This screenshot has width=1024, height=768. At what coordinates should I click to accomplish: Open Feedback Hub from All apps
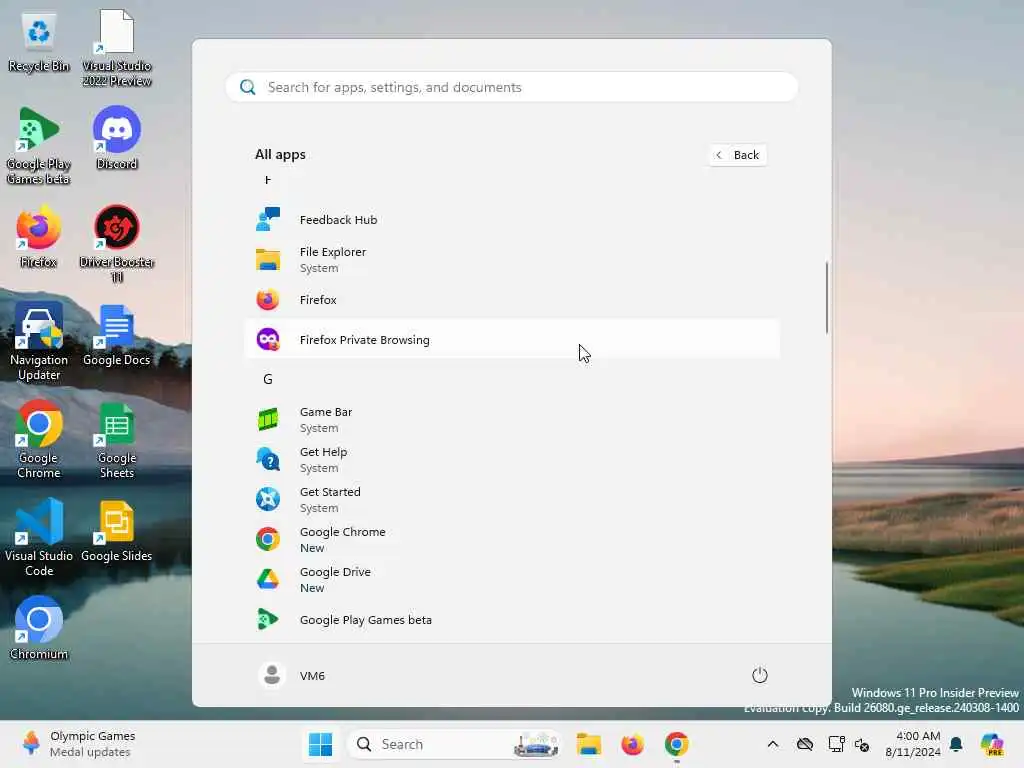512,220
